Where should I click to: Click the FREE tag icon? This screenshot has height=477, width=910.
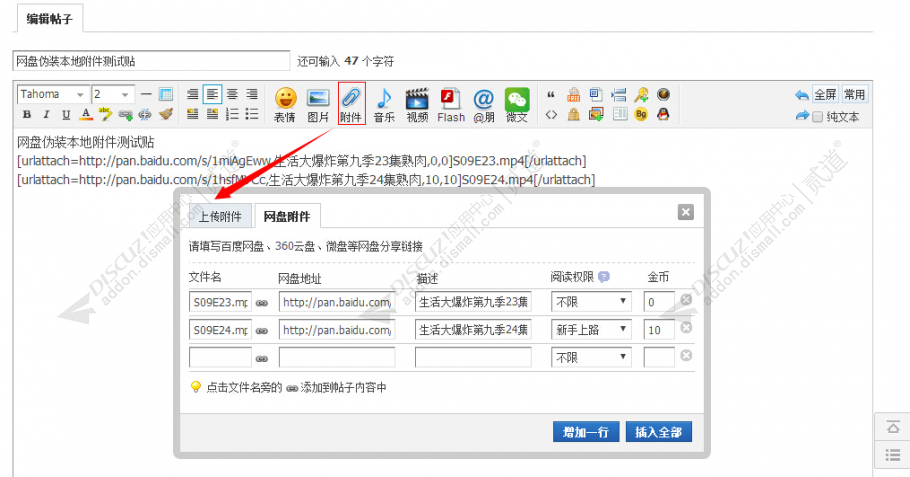pos(573,95)
